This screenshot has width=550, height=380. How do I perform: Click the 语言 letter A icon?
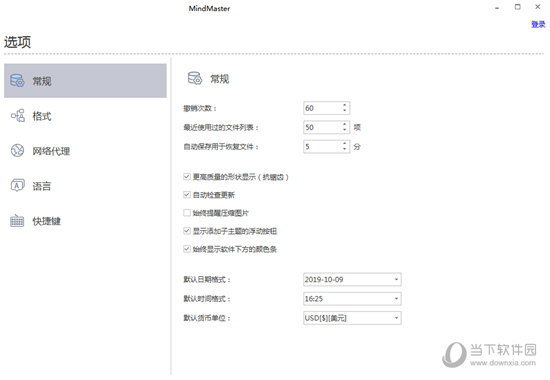tap(17, 185)
